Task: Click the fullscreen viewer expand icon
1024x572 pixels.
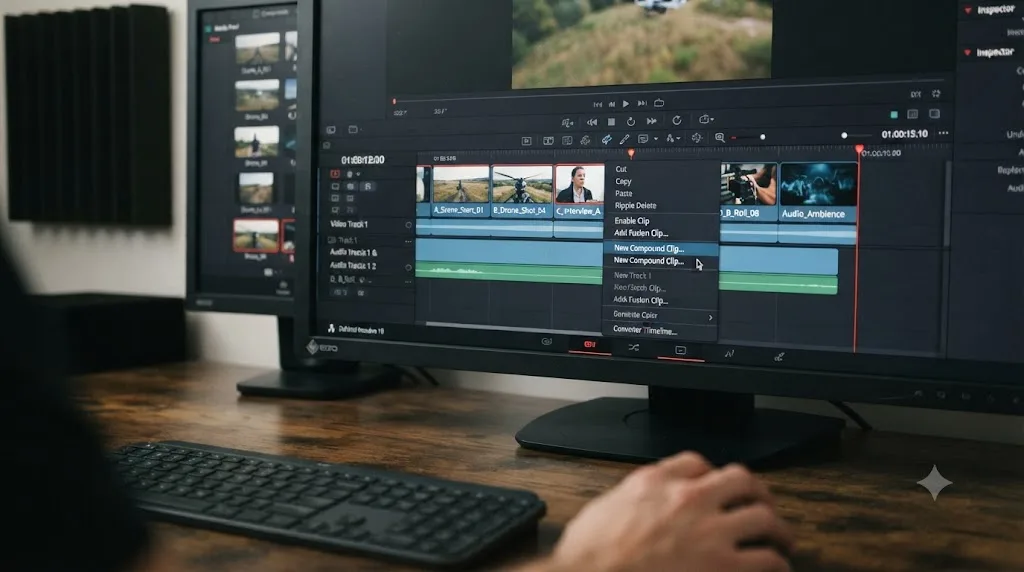Action: point(936,94)
